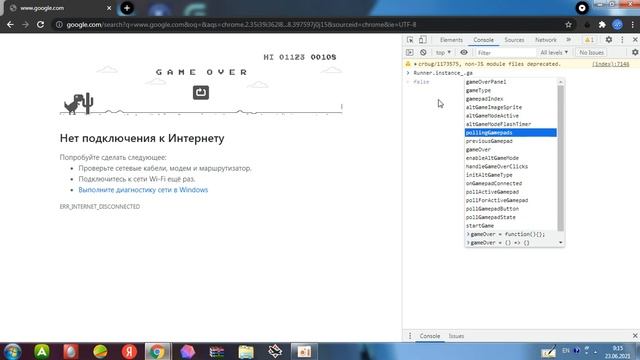Open a new browser tab
This screenshot has width=640, height=360.
(x=127, y=8)
